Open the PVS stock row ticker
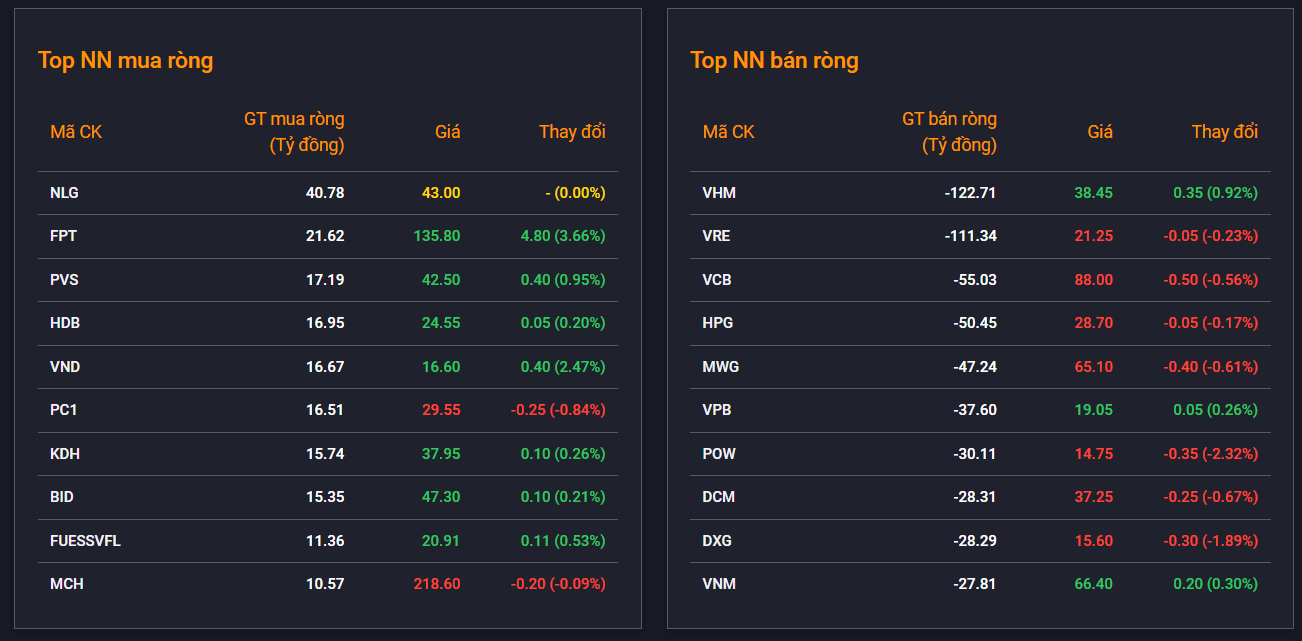The image size is (1302, 641). tap(64, 280)
